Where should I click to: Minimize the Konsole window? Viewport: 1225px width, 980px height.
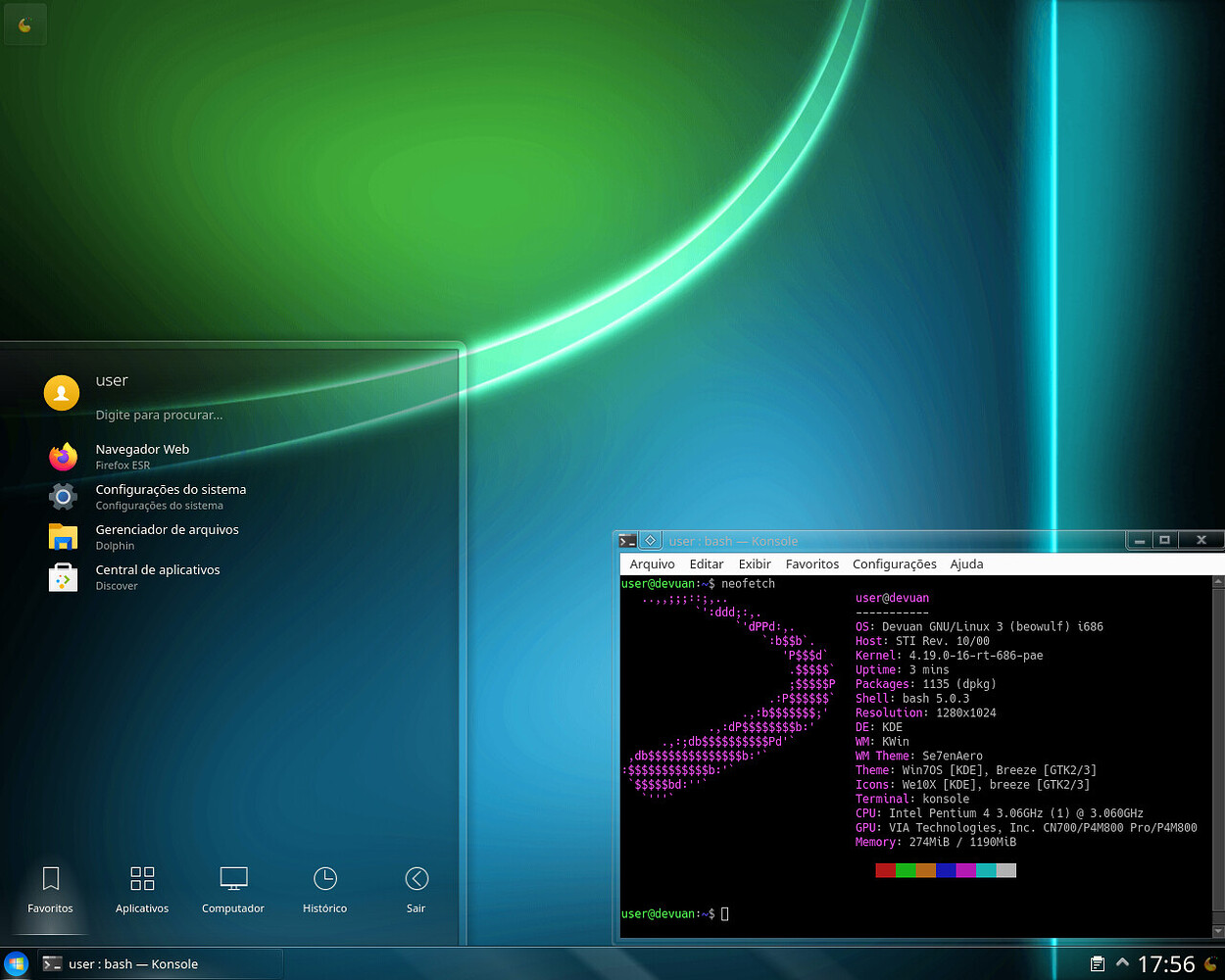point(1139,540)
